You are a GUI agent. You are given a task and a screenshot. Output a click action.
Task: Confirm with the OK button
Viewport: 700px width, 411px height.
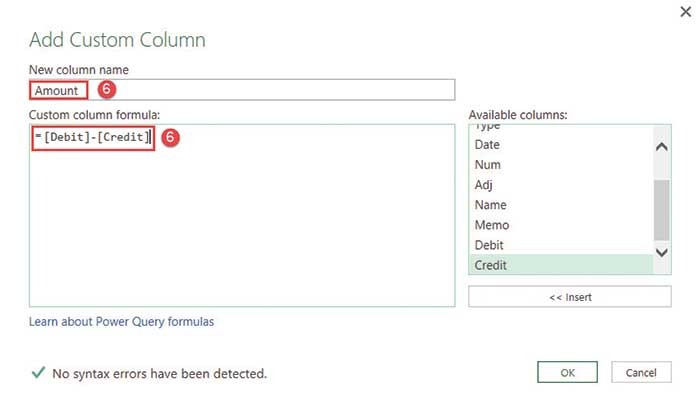[x=567, y=373]
